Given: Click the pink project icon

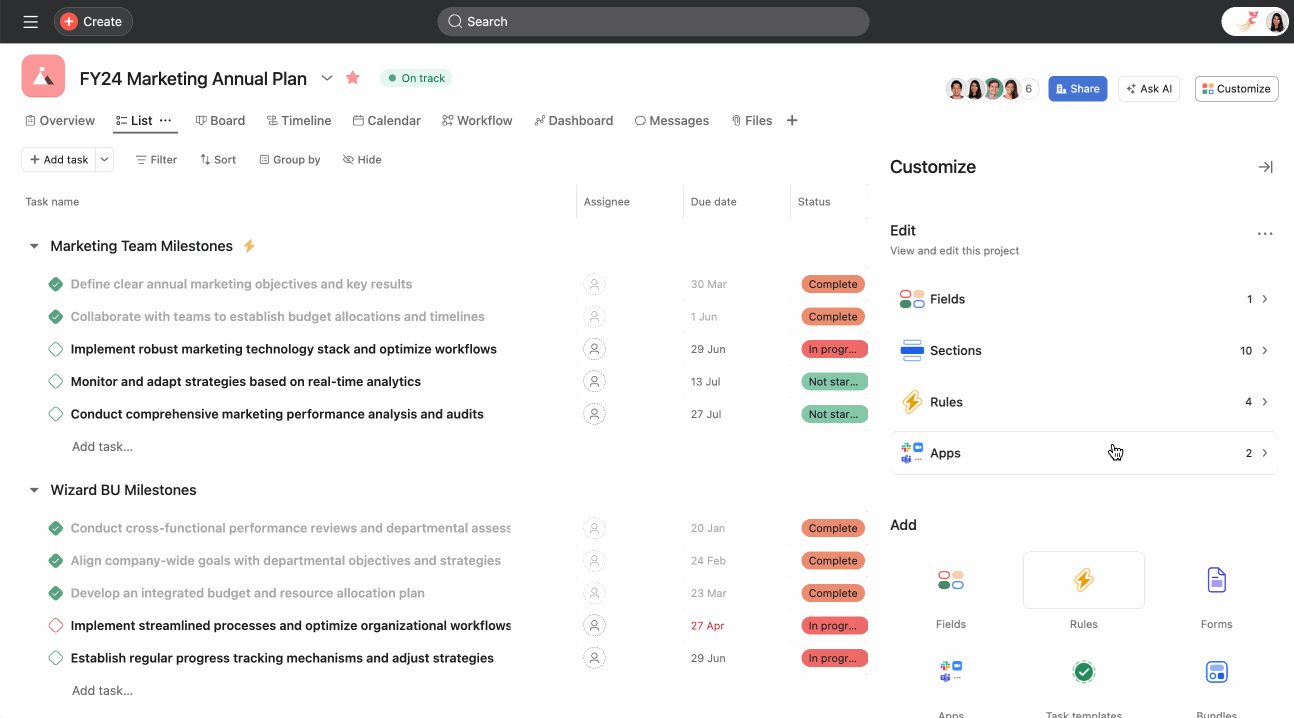Looking at the screenshot, I should [x=43, y=76].
